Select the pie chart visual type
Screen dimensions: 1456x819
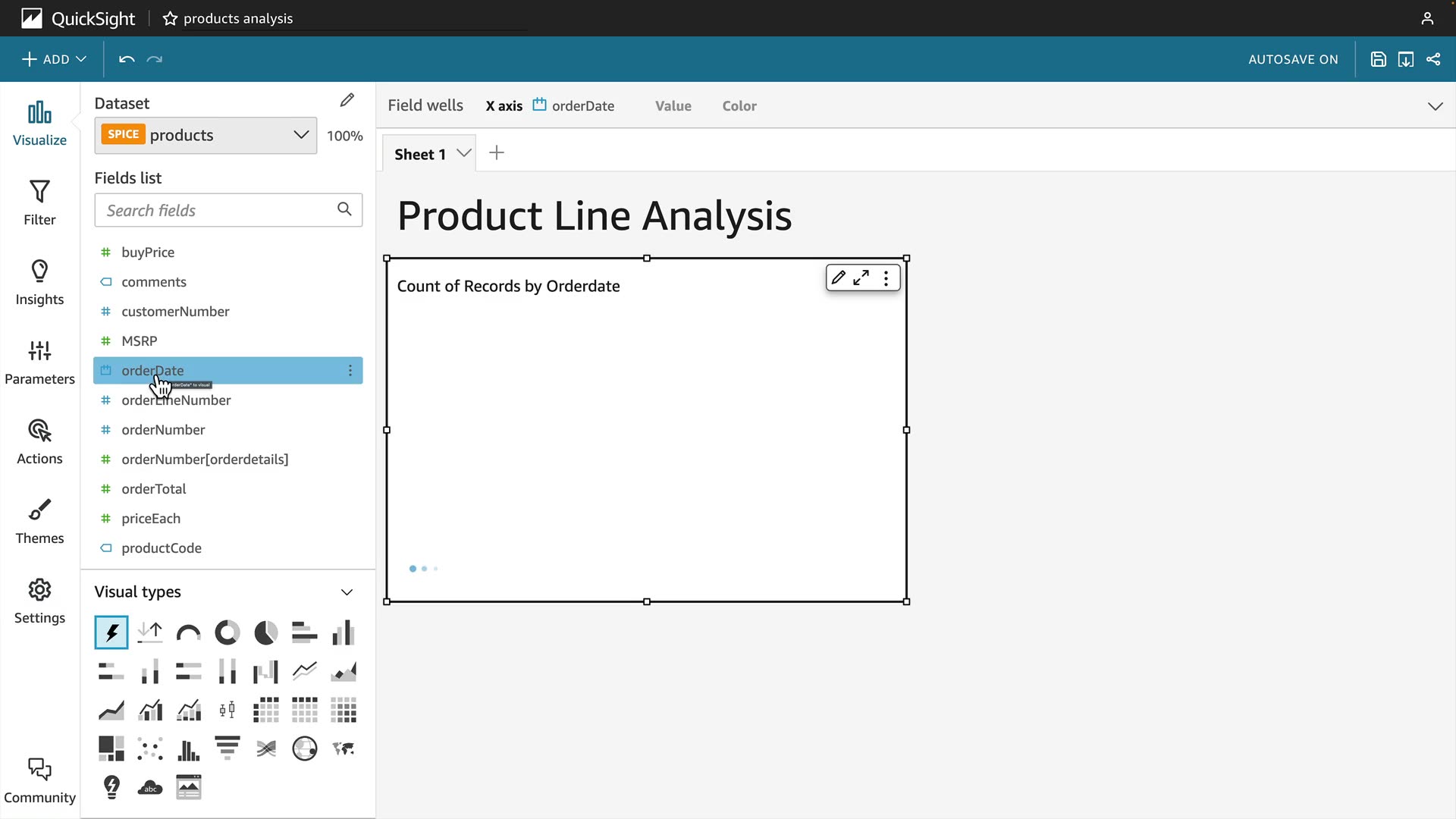point(265,632)
